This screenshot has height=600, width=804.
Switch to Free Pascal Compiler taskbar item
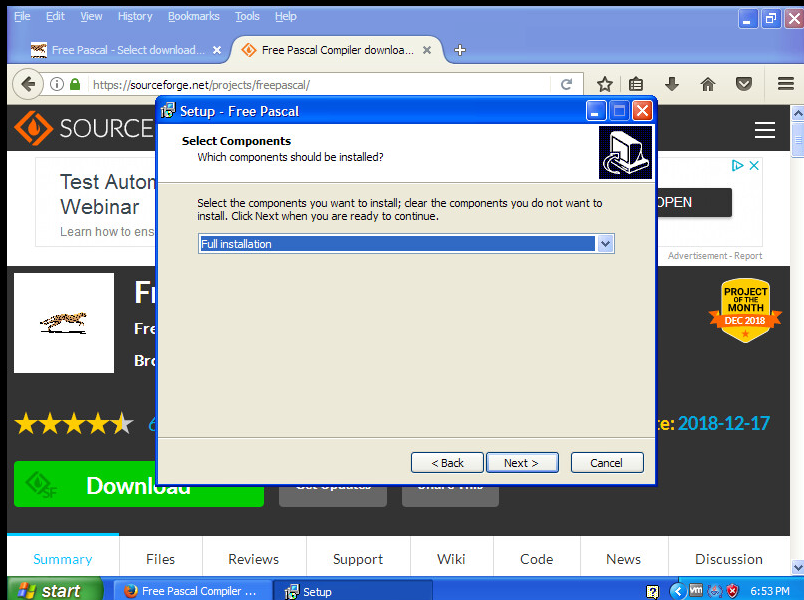tap(193, 591)
